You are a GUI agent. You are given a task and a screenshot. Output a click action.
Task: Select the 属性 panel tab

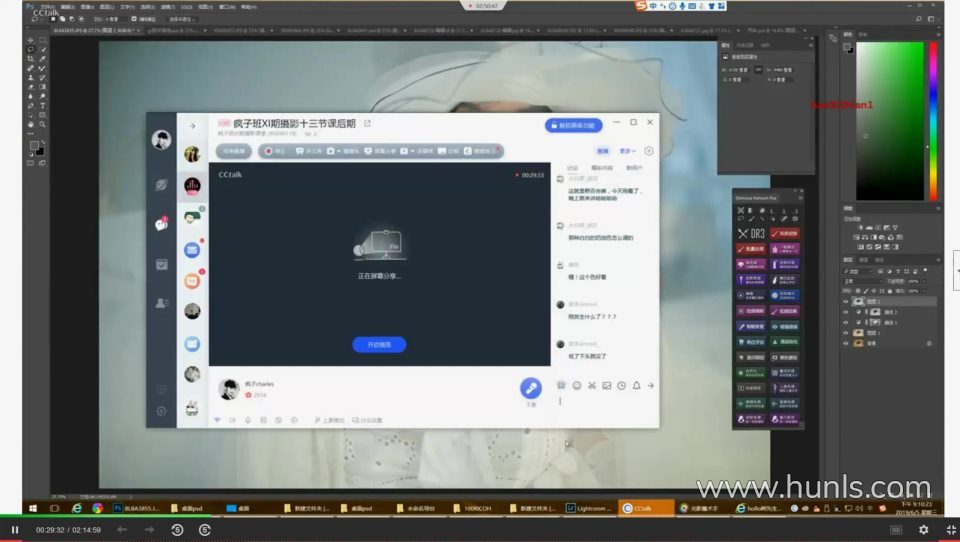coord(726,45)
